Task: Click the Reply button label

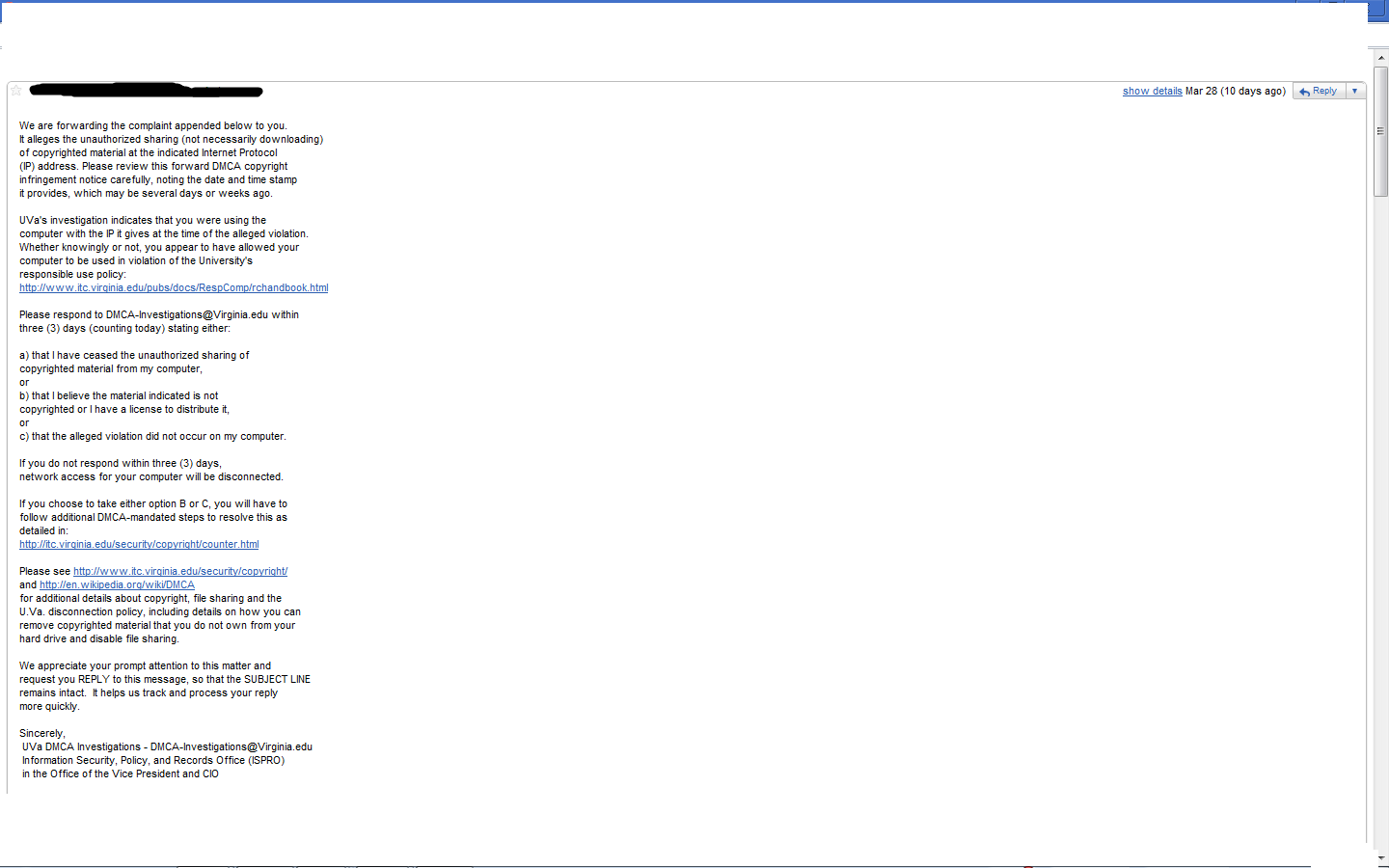Action: point(1324,91)
